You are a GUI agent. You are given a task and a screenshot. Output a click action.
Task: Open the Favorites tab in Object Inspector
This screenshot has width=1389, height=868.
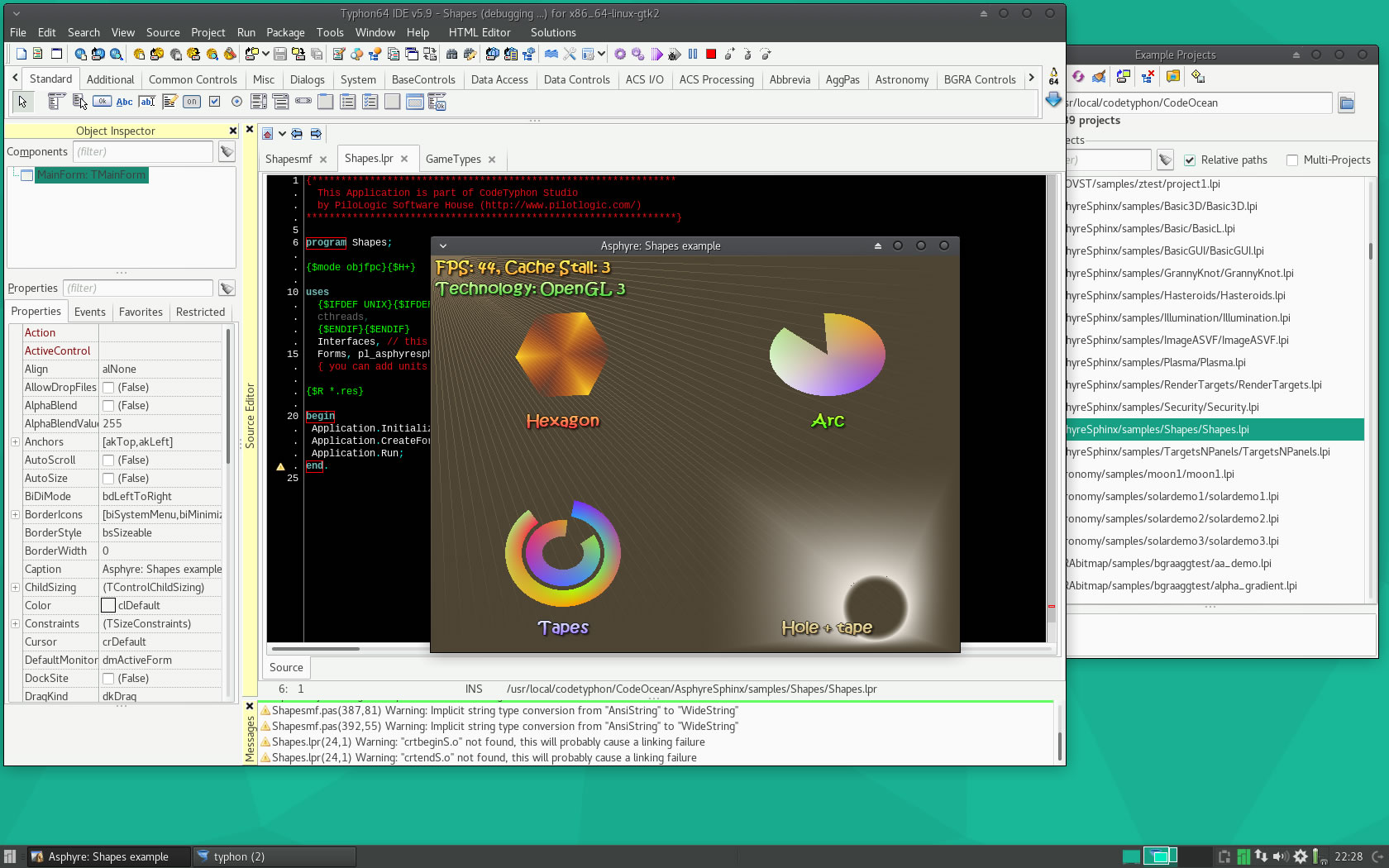[x=141, y=312]
